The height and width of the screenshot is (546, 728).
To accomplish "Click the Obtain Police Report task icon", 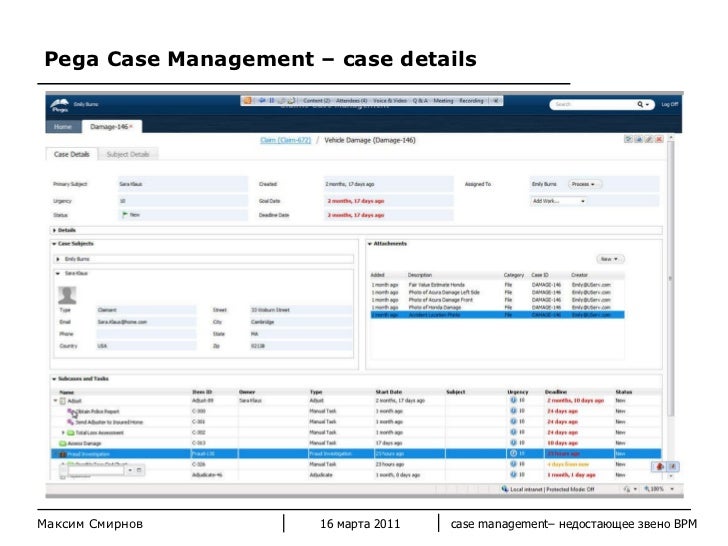I will point(71,411).
